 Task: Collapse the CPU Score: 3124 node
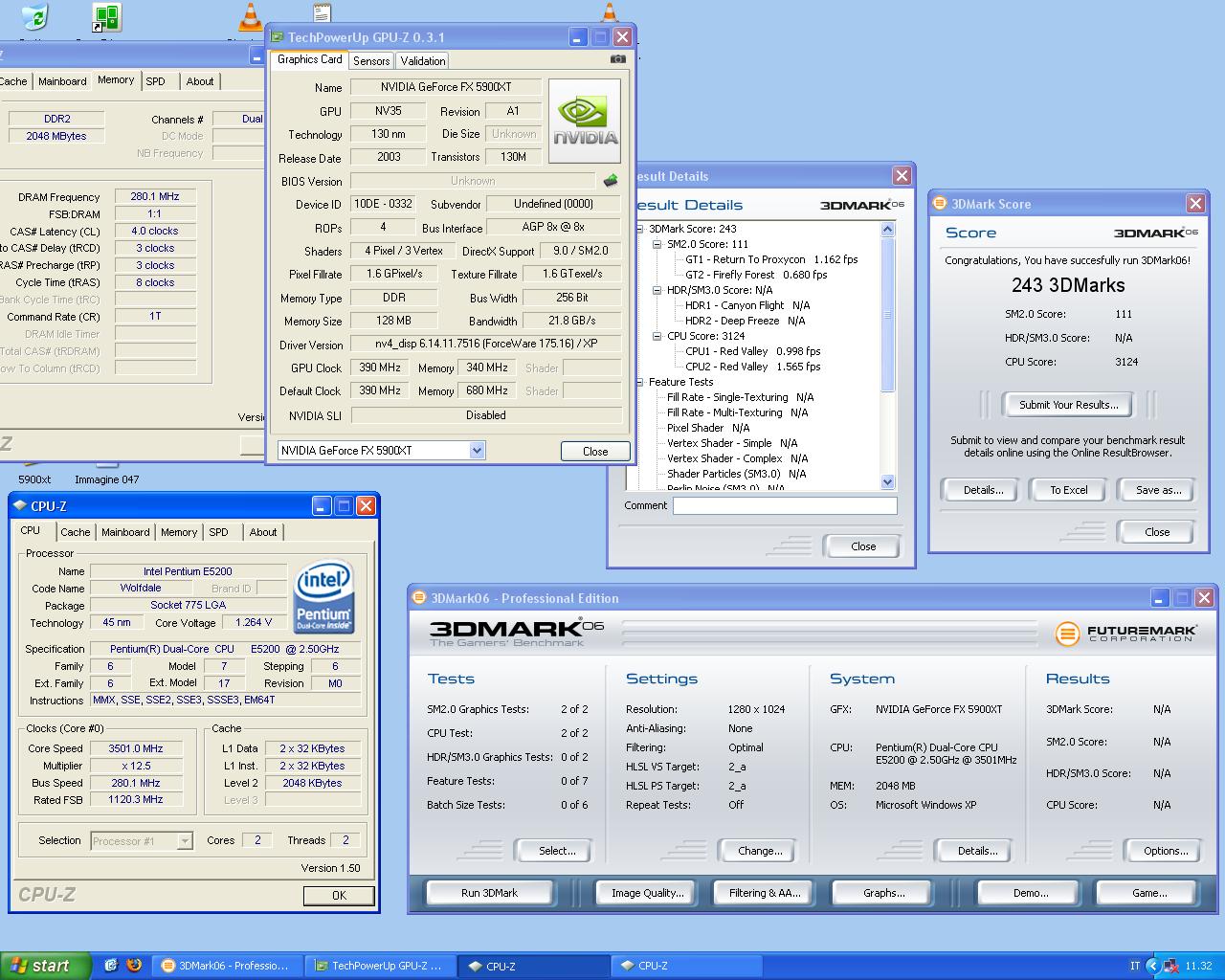(657, 336)
